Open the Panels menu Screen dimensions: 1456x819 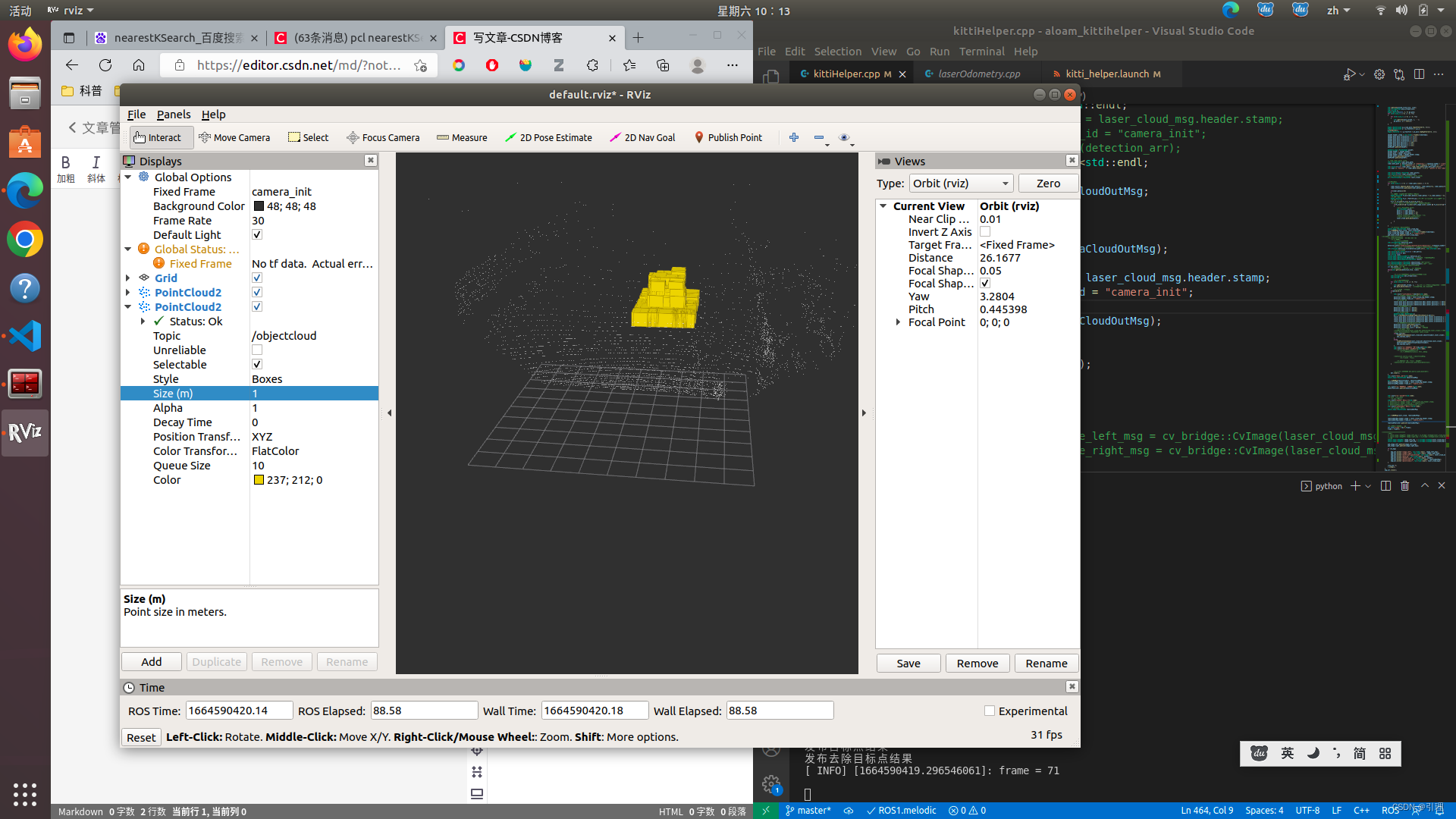(174, 115)
